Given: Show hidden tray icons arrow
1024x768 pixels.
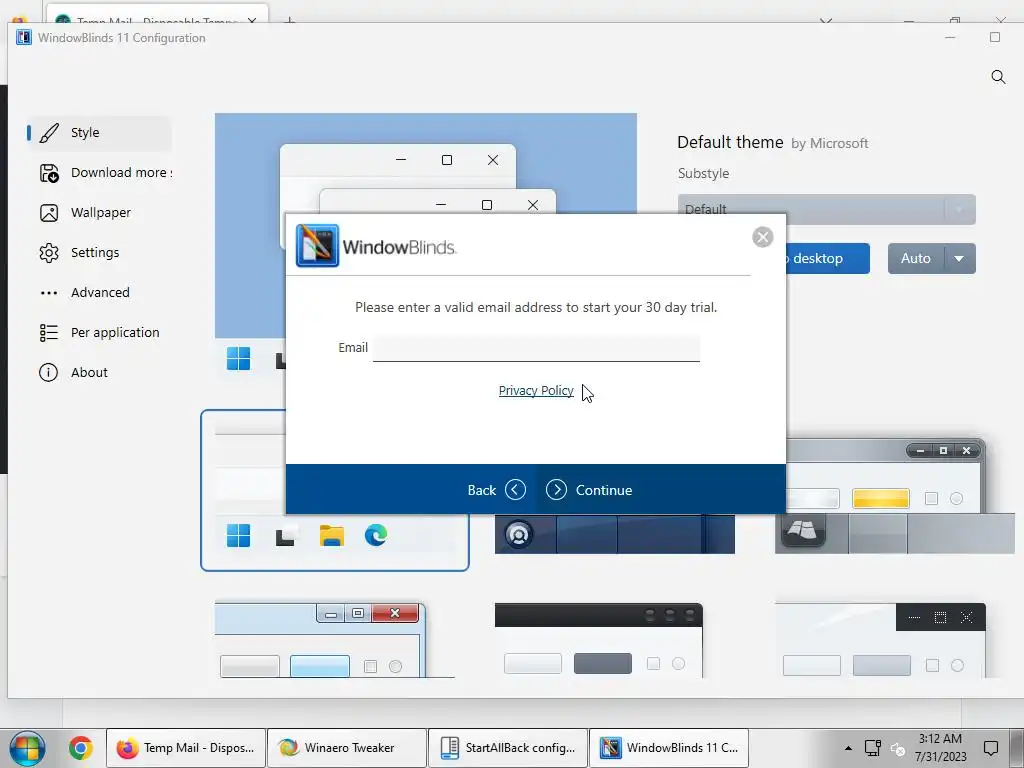Looking at the screenshot, I should (848, 748).
